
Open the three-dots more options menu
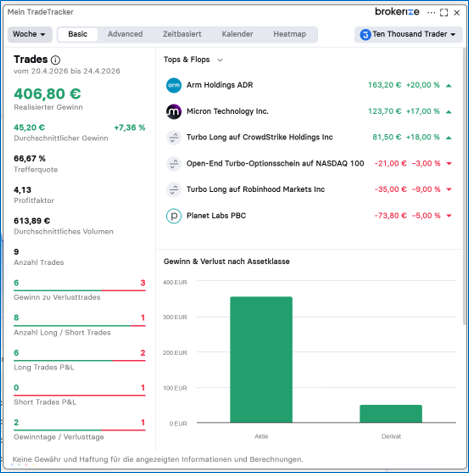tap(431, 13)
